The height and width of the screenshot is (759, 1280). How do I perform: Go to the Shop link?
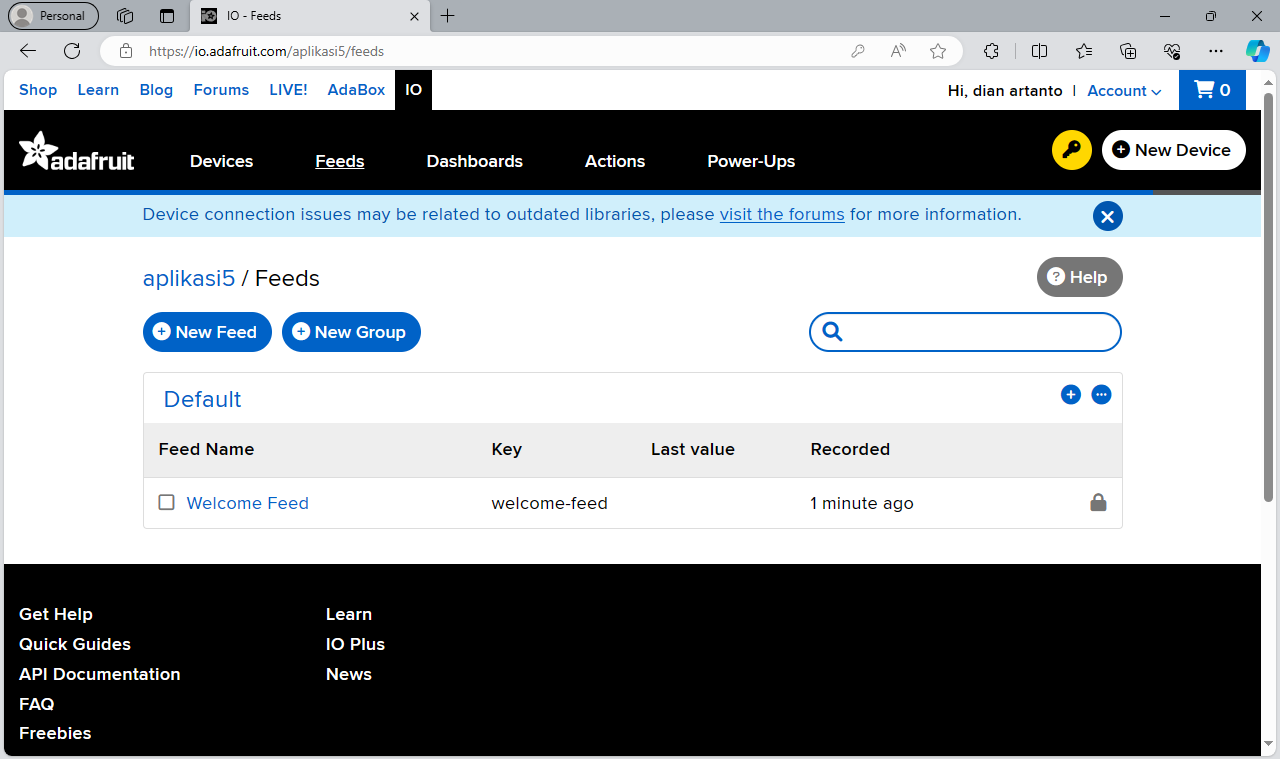click(x=38, y=90)
